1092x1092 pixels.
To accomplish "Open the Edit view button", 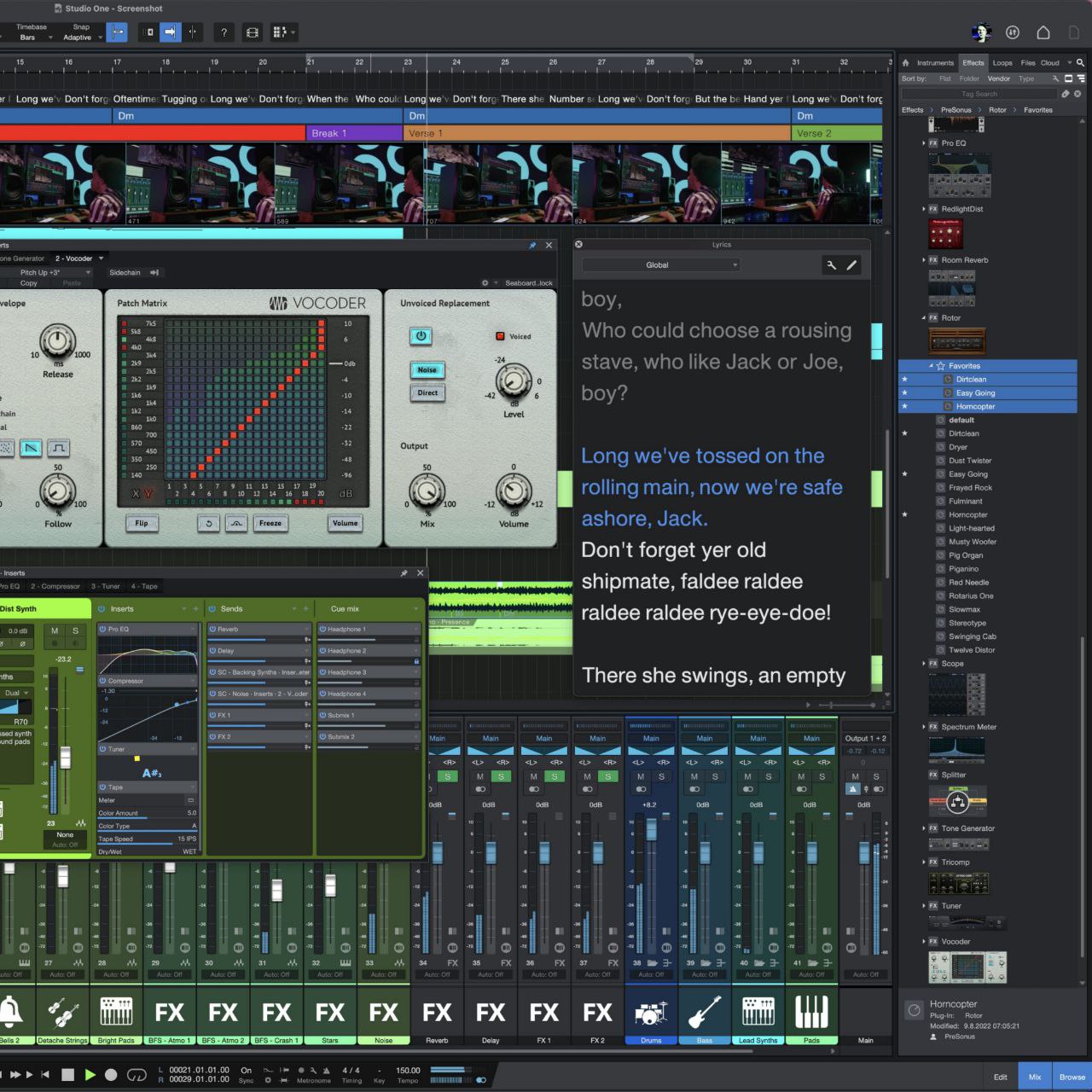I will point(1000,1077).
